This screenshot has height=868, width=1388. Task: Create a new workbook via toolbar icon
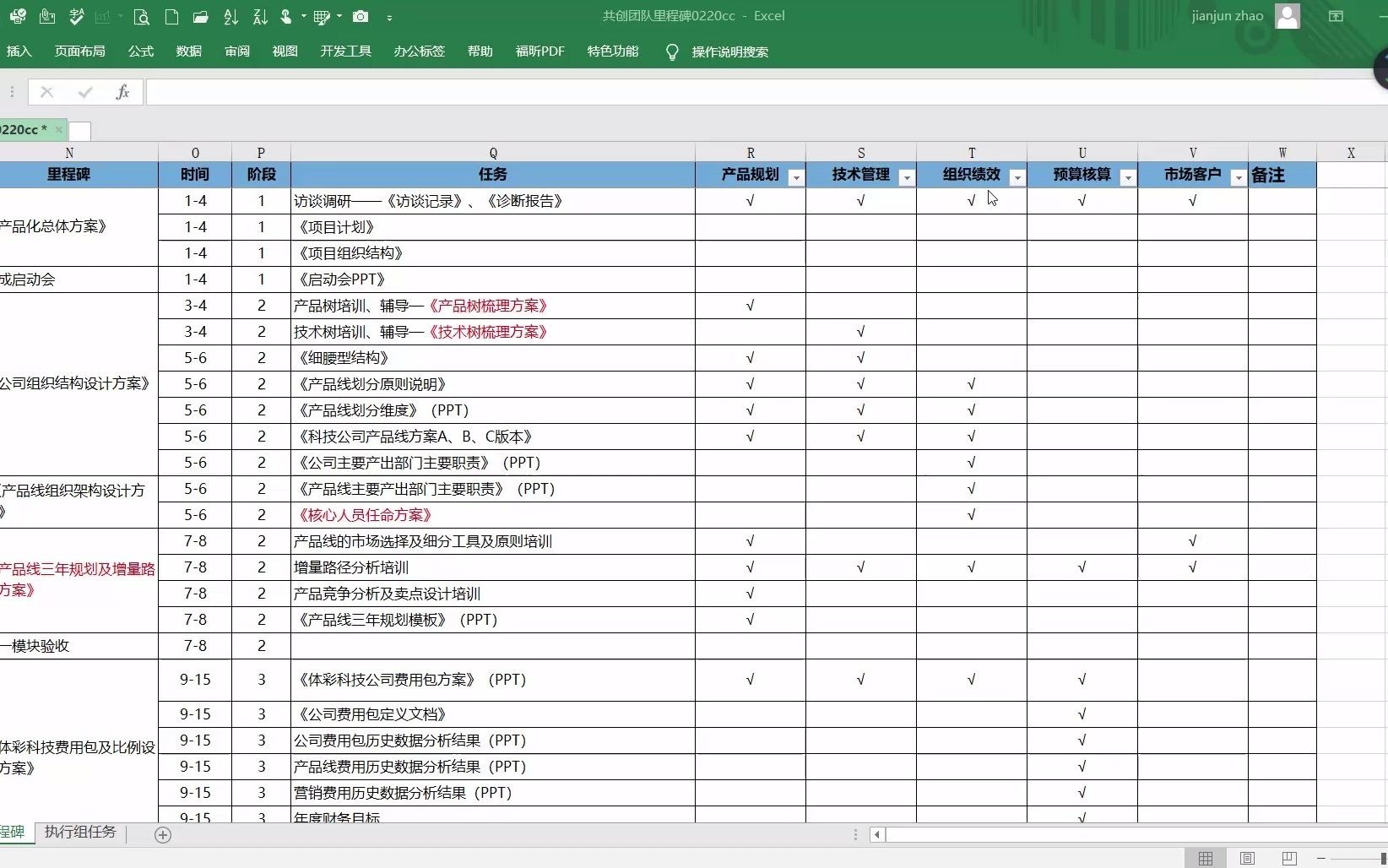(x=171, y=17)
